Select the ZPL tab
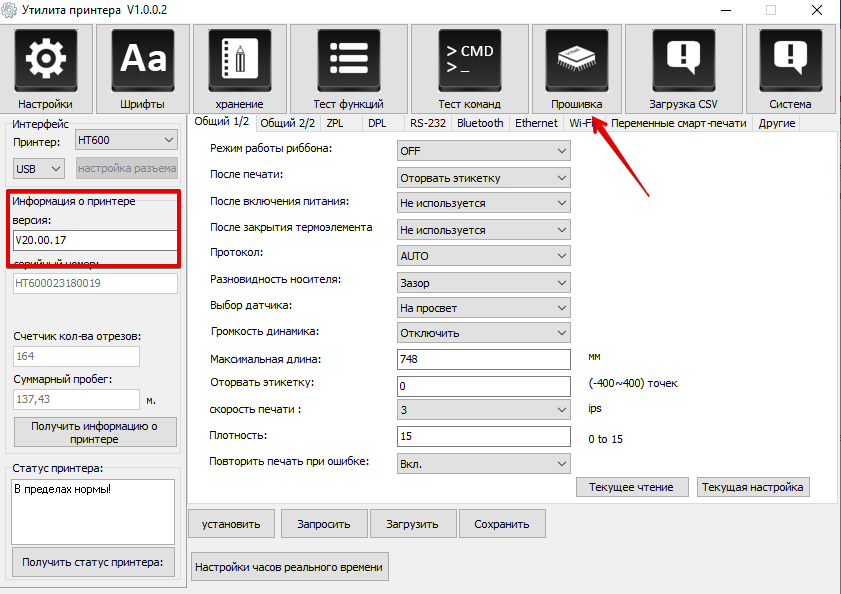 coord(335,123)
